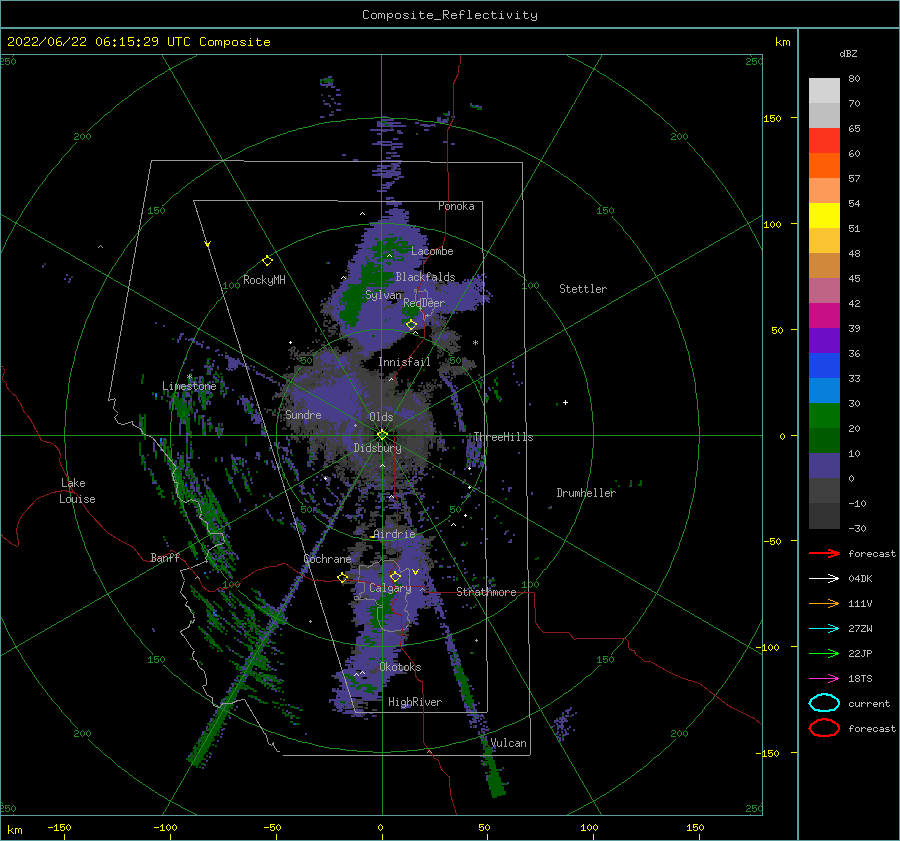Select the bright green 30 dBZ swatch
The width and height of the screenshot is (900, 841).
[824, 415]
